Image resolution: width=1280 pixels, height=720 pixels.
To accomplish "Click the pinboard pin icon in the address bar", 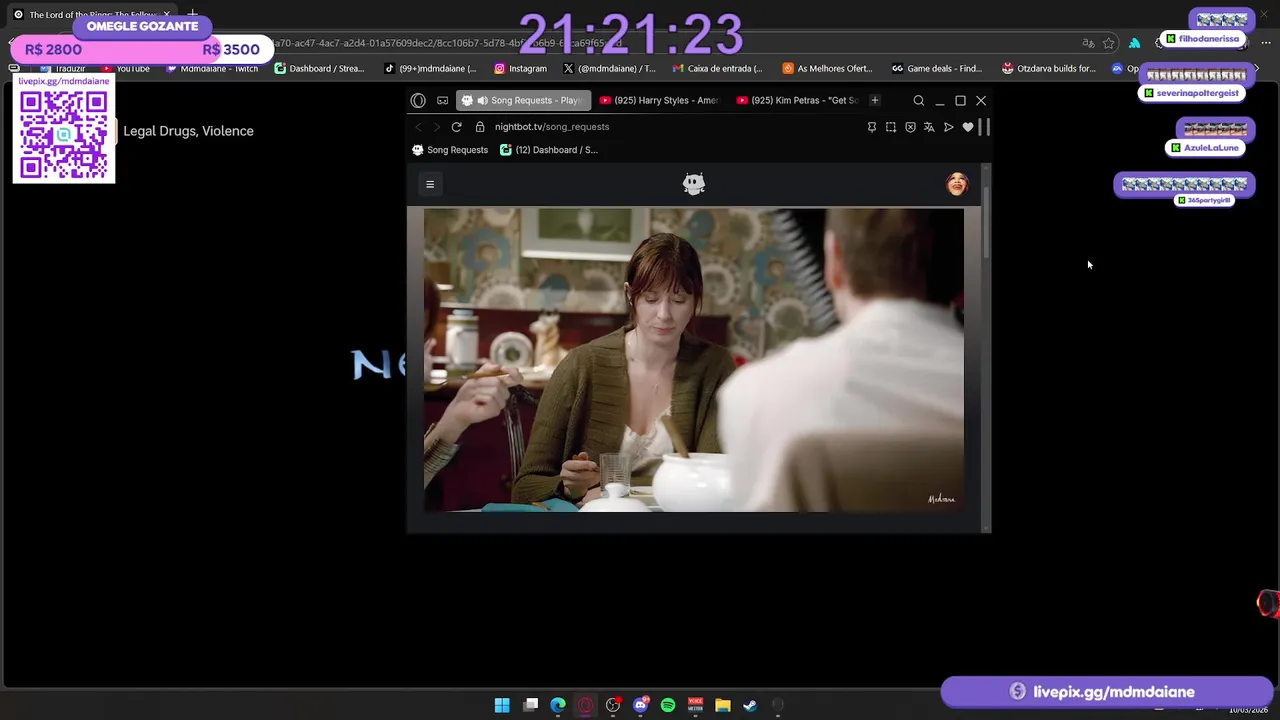I will (872, 127).
